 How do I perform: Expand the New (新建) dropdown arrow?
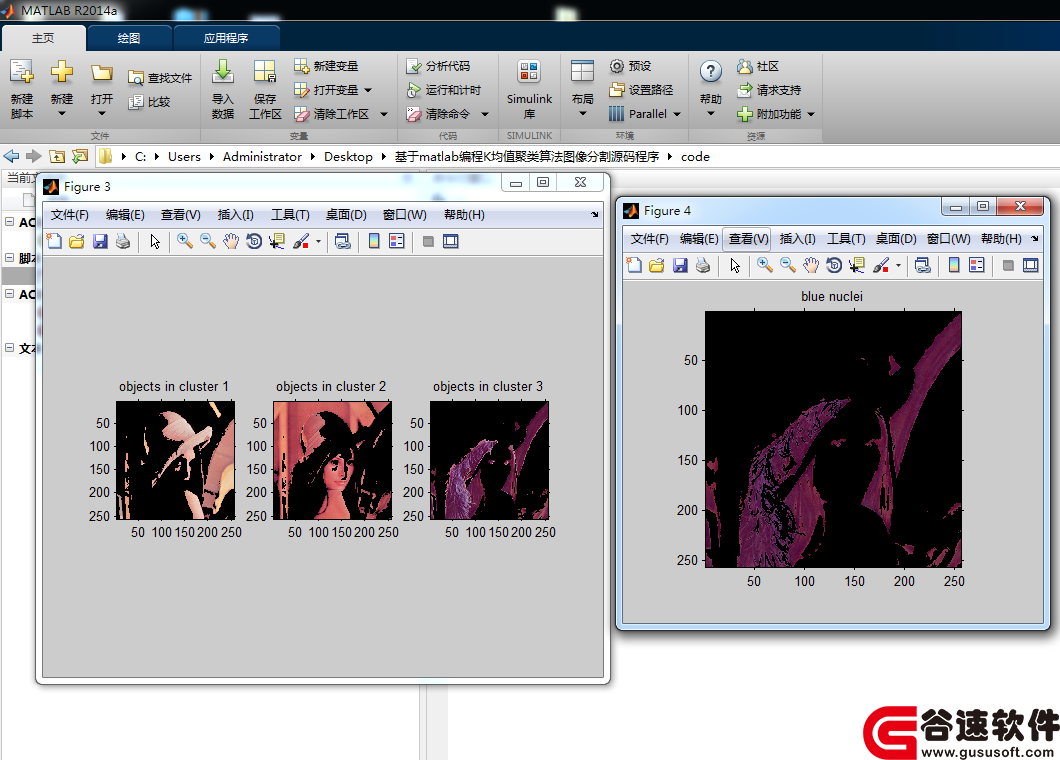[x=62, y=114]
